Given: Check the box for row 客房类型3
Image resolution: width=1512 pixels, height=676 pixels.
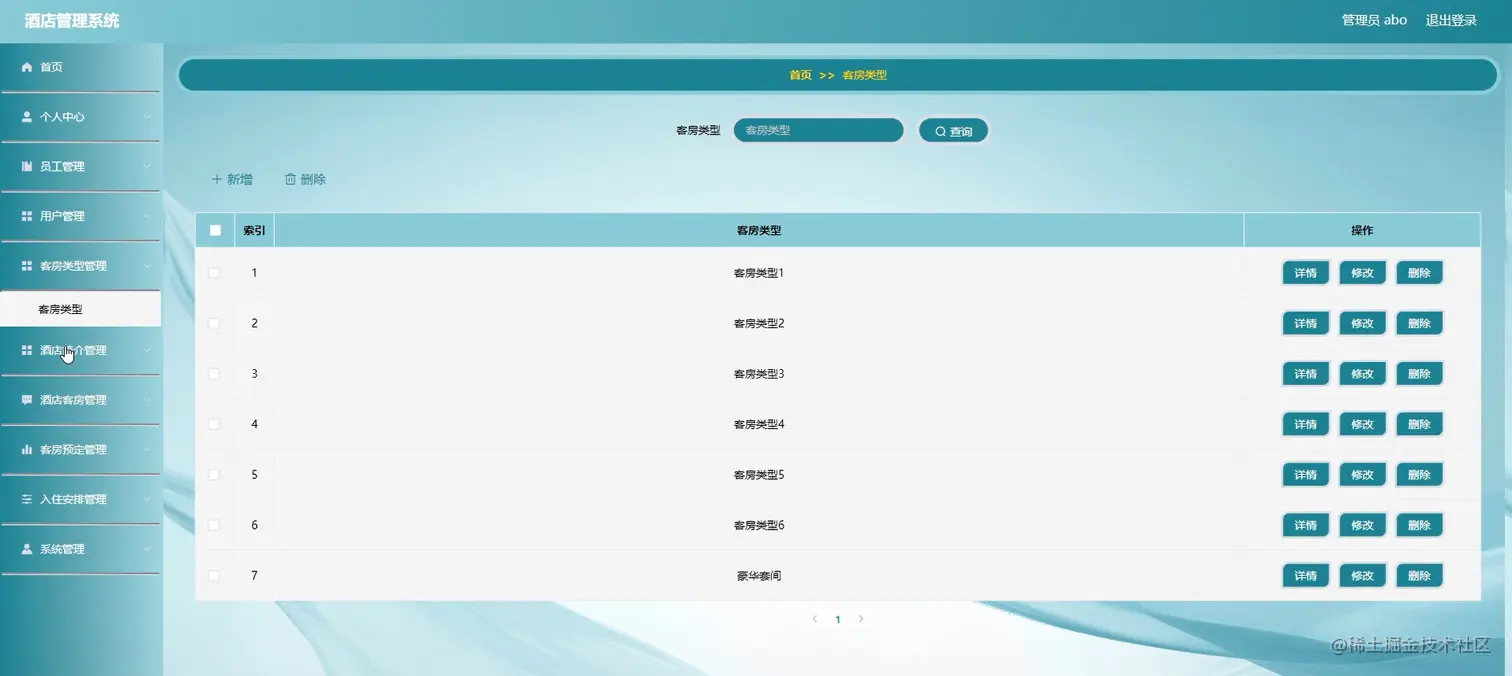Looking at the screenshot, I should pos(214,374).
